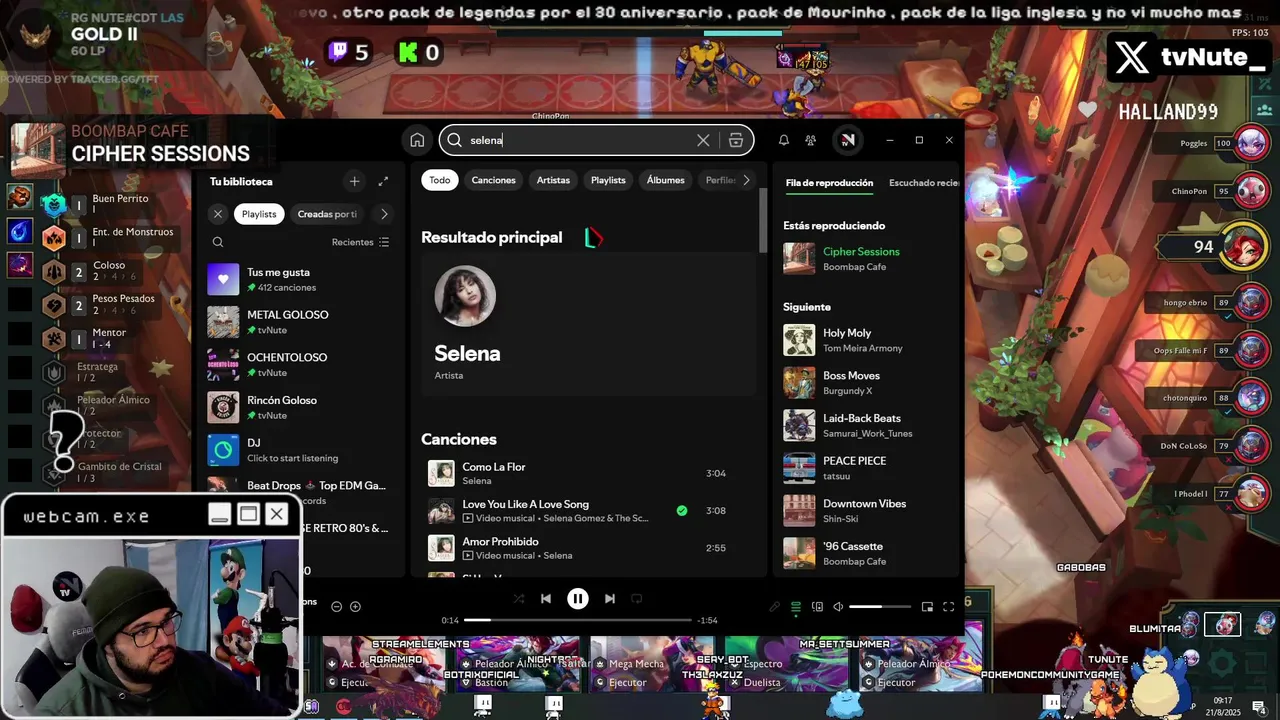The height and width of the screenshot is (720, 1280).
Task: Mute the volume speaker icon
Action: [838, 607]
